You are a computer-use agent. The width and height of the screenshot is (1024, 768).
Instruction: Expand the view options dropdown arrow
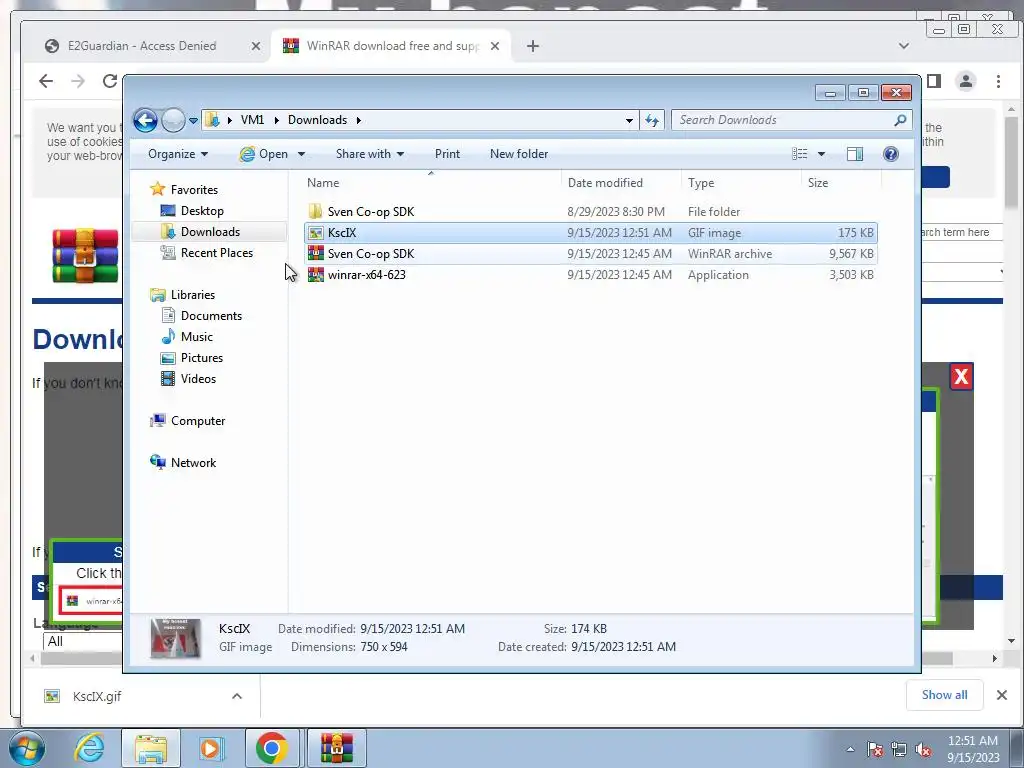822,154
